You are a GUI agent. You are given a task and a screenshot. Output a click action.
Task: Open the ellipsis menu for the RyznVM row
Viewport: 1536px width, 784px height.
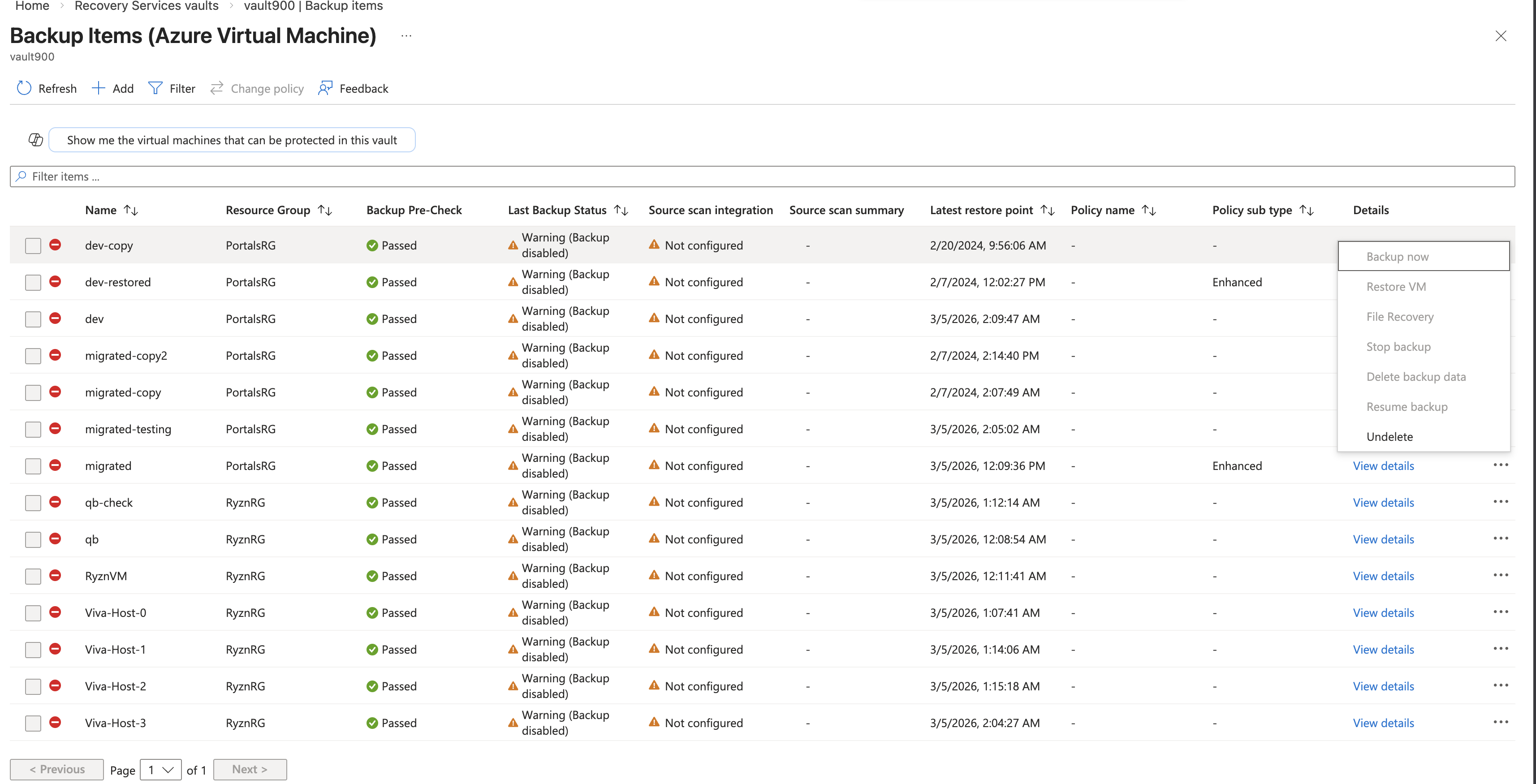[x=1501, y=575]
